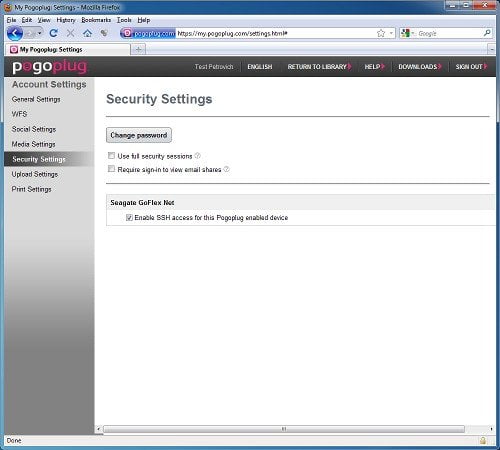Open the Tools menu

[124, 20]
